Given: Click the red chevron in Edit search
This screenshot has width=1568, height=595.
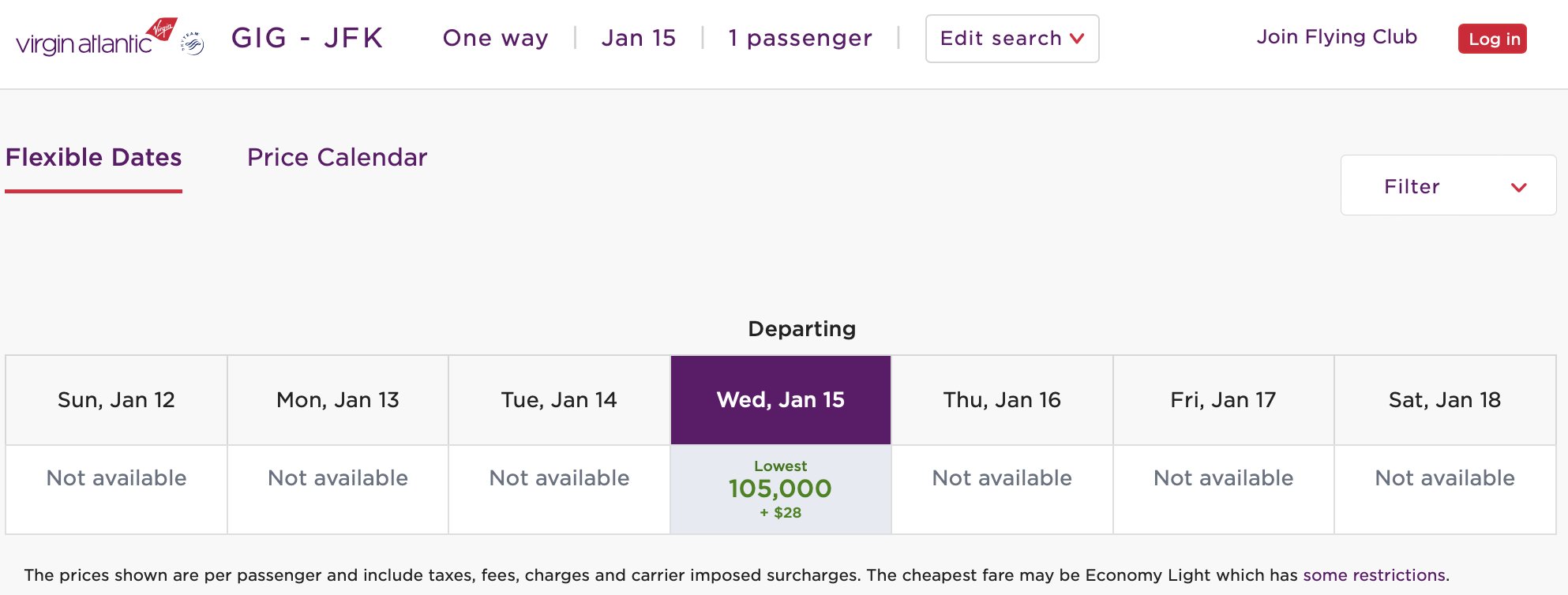Looking at the screenshot, I should (x=1077, y=39).
